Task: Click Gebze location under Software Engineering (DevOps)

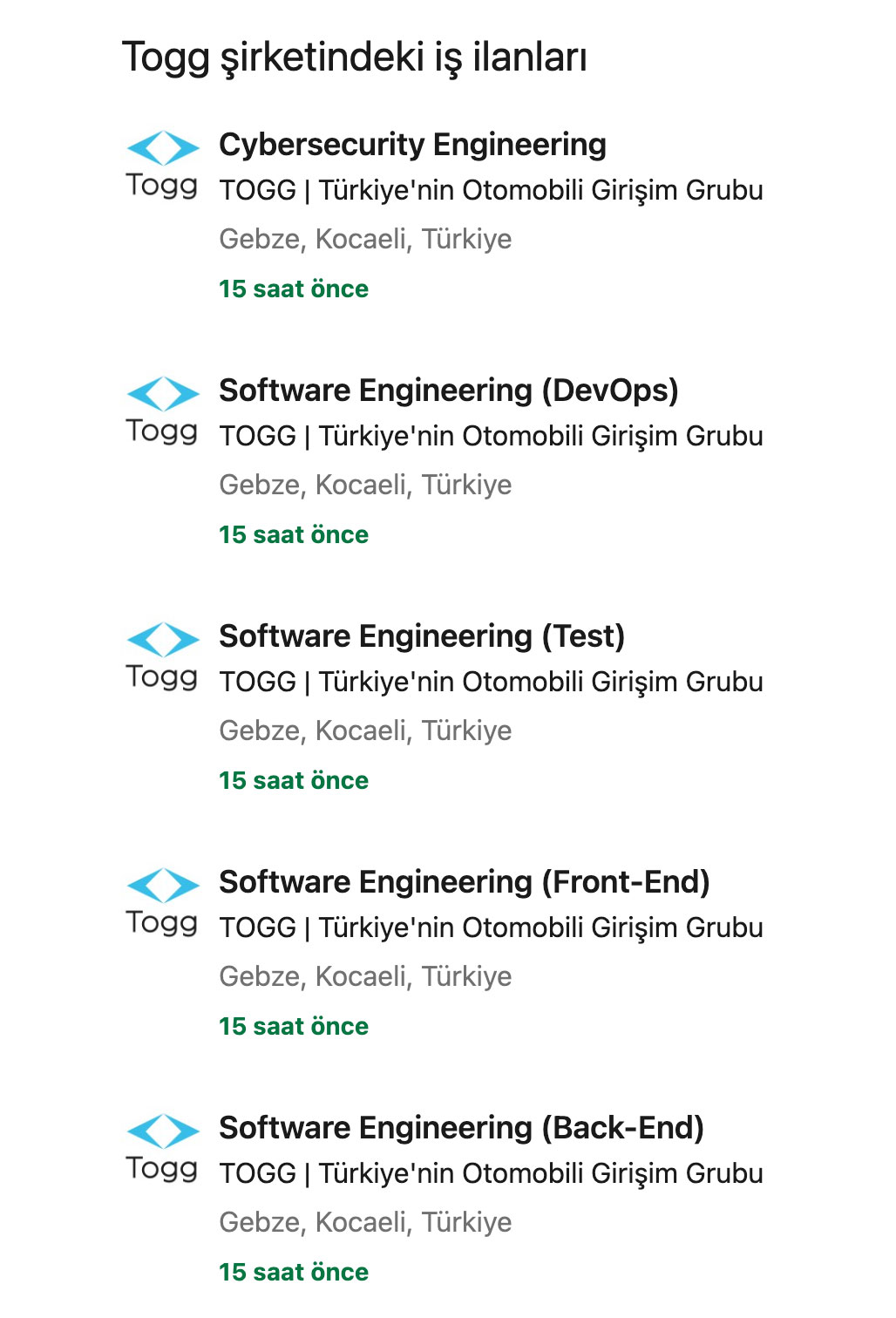Action: [365, 485]
